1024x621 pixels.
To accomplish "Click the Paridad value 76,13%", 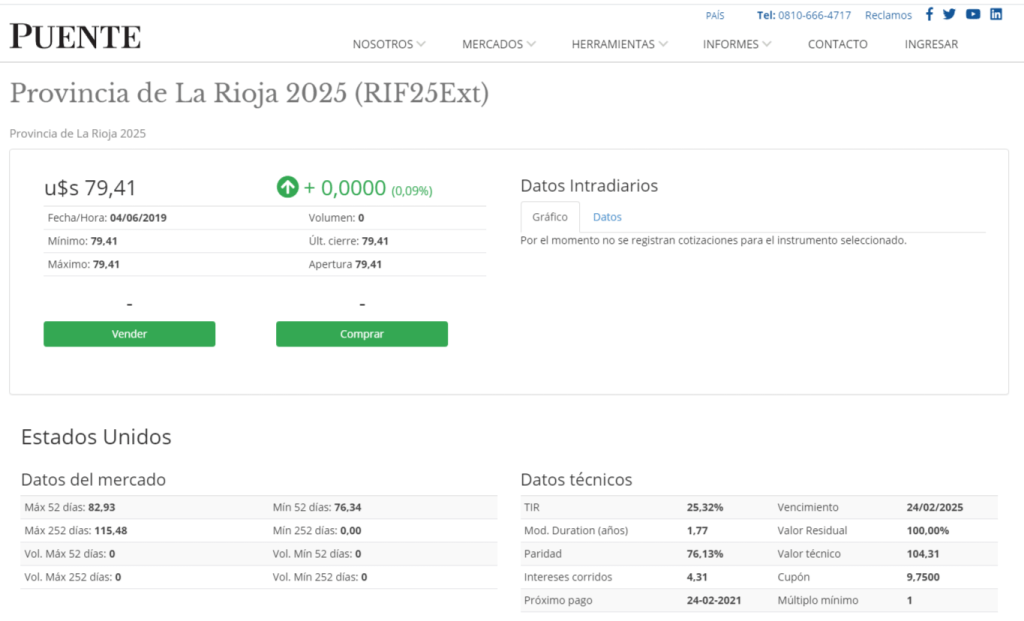I will click(705, 554).
